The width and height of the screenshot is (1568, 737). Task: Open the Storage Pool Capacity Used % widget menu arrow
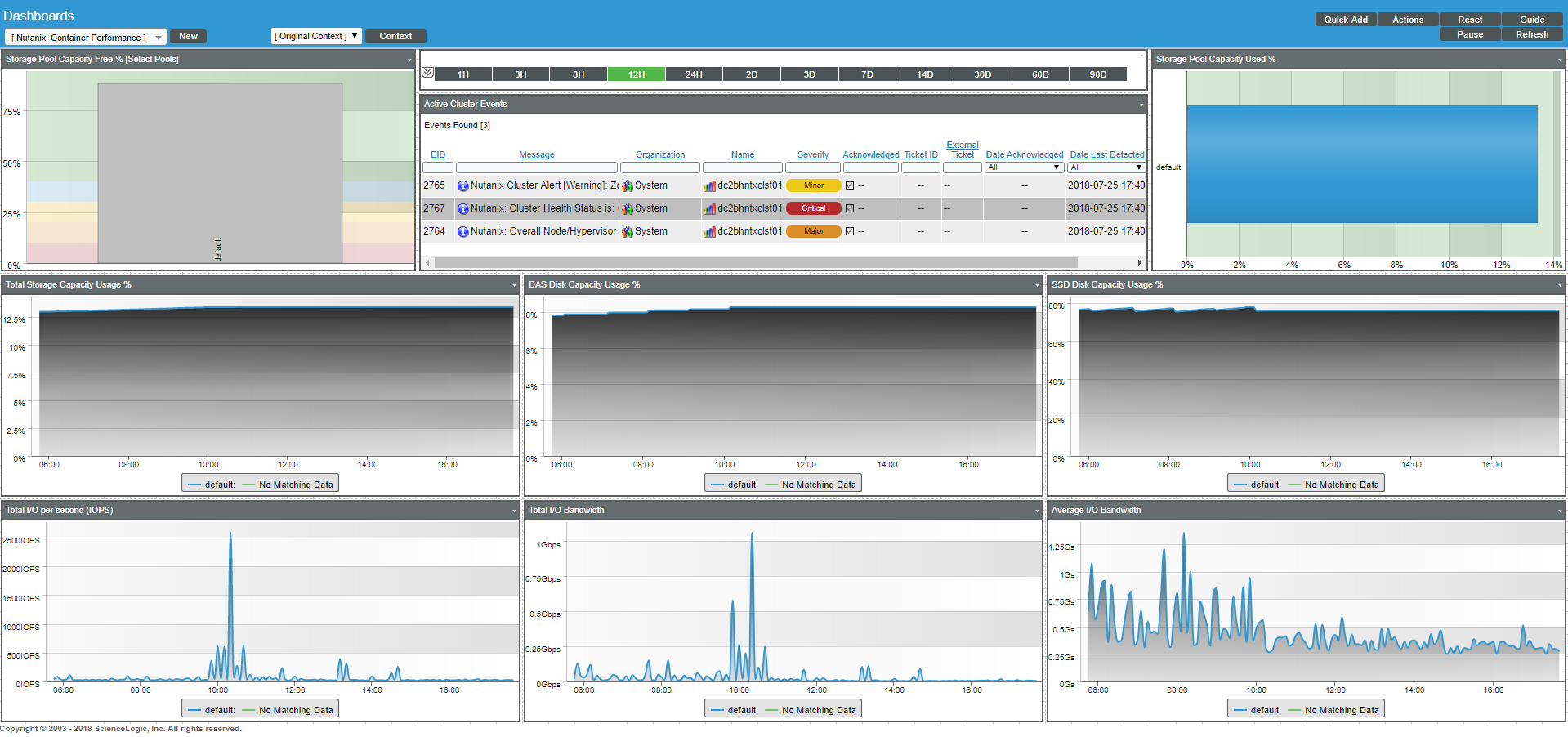point(1560,60)
